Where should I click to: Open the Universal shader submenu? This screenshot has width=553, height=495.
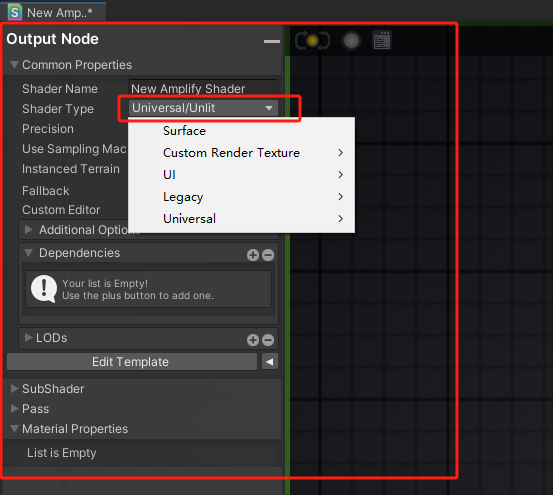pos(242,219)
